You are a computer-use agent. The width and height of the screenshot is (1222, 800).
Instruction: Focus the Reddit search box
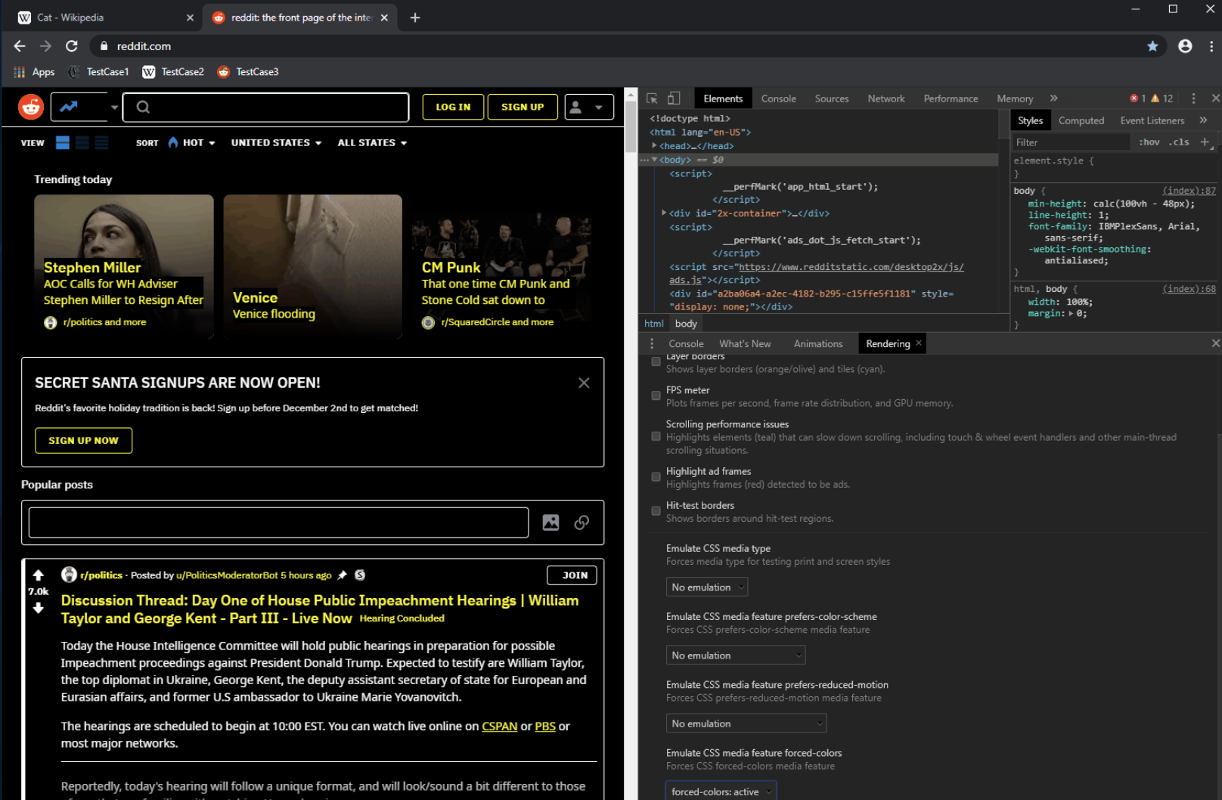pyautogui.click(x=266, y=107)
